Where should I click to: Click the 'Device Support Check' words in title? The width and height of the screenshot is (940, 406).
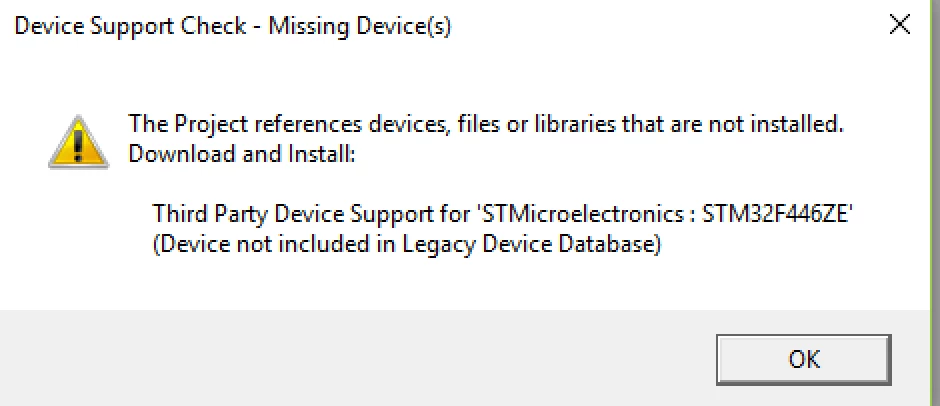(x=130, y=27)
